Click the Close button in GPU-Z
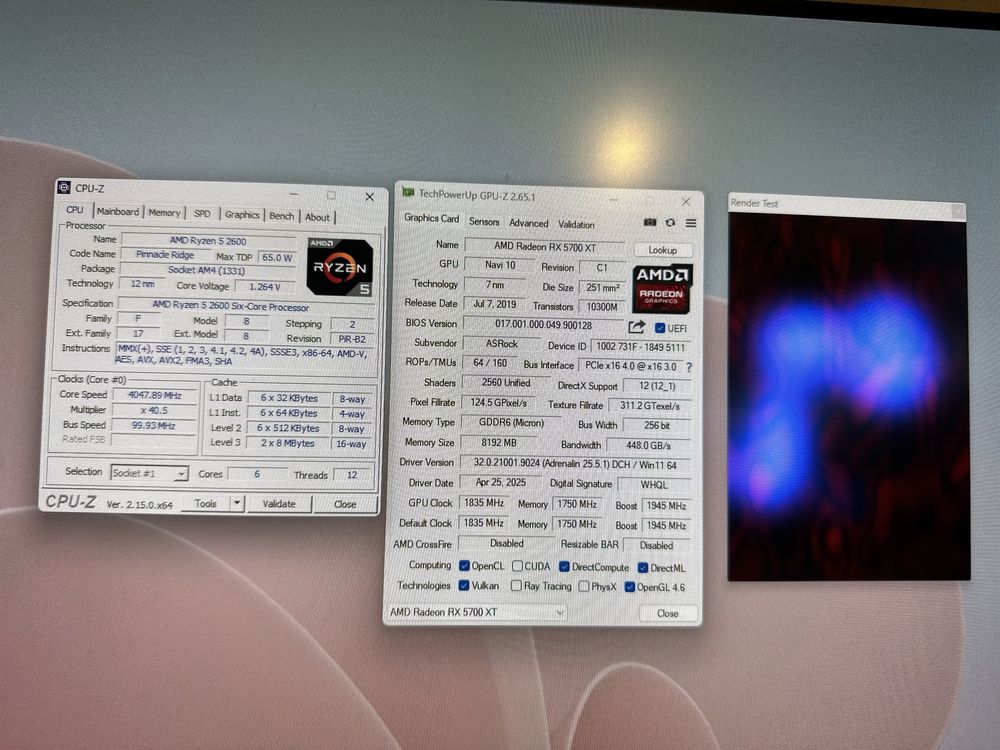Image resolution: width=1000 pixels, height=750 pixels. 668,614
